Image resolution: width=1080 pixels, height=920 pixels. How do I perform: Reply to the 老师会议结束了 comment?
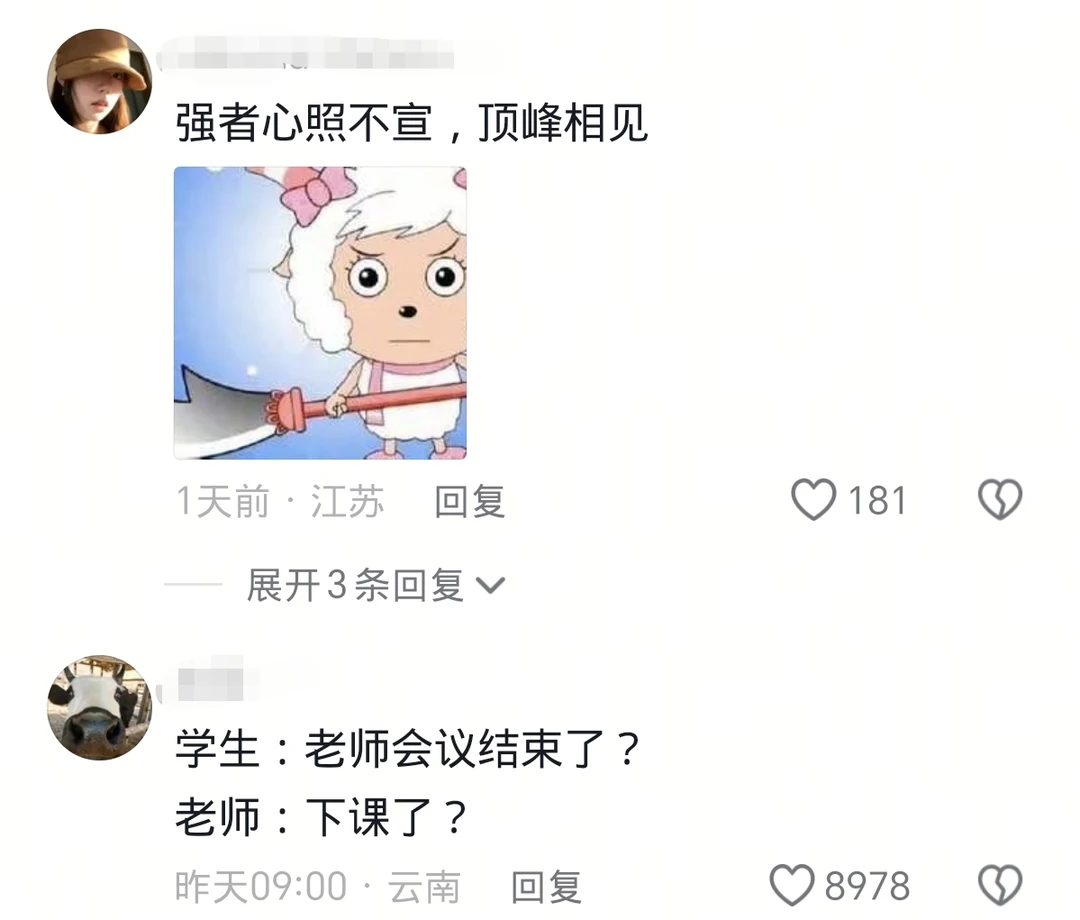tap(546, 887)
